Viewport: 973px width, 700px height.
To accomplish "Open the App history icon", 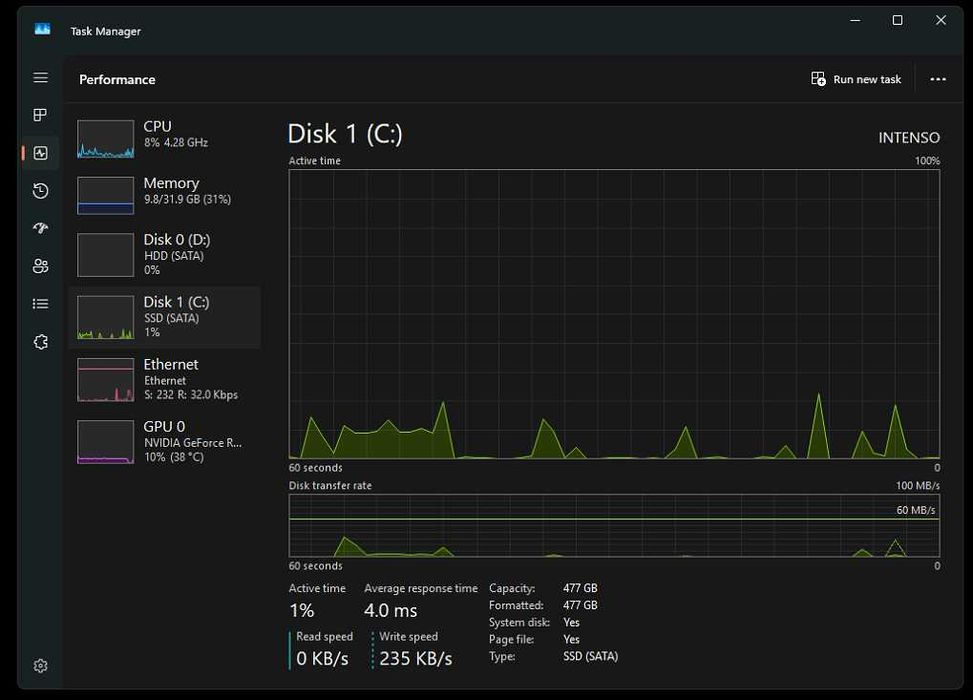I will coord(40,191).
